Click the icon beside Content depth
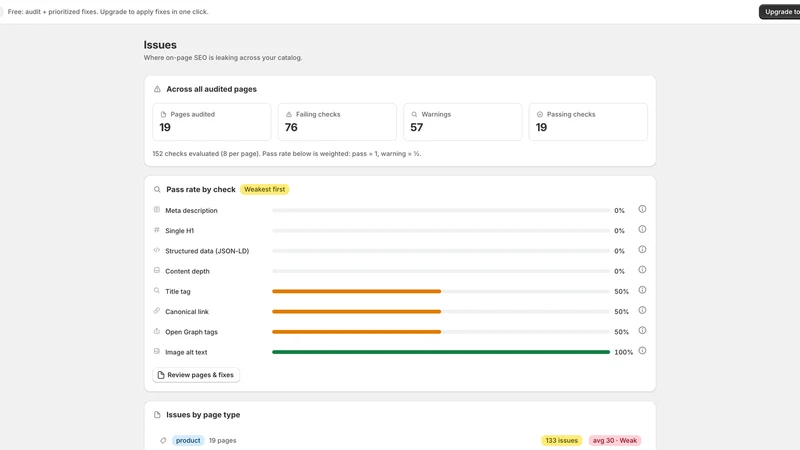The image size is (800, 450). tap(157, 270)
